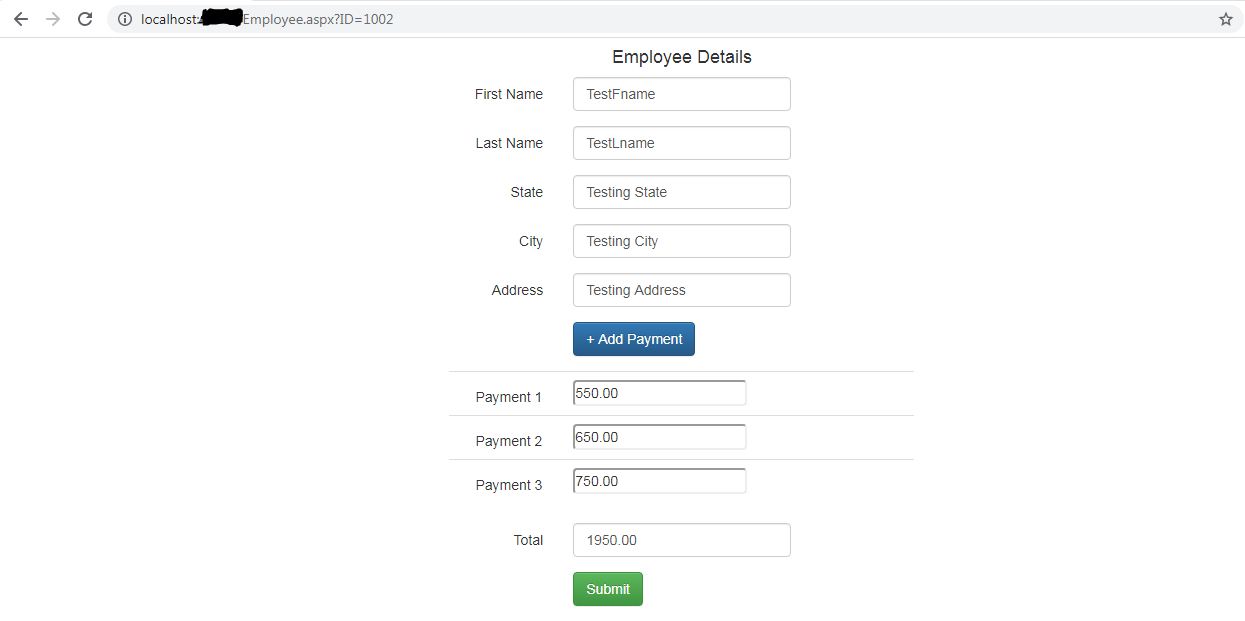Select the Payment 2 amount box
This screenshot has height=621, width=1245.
[660, 437]
